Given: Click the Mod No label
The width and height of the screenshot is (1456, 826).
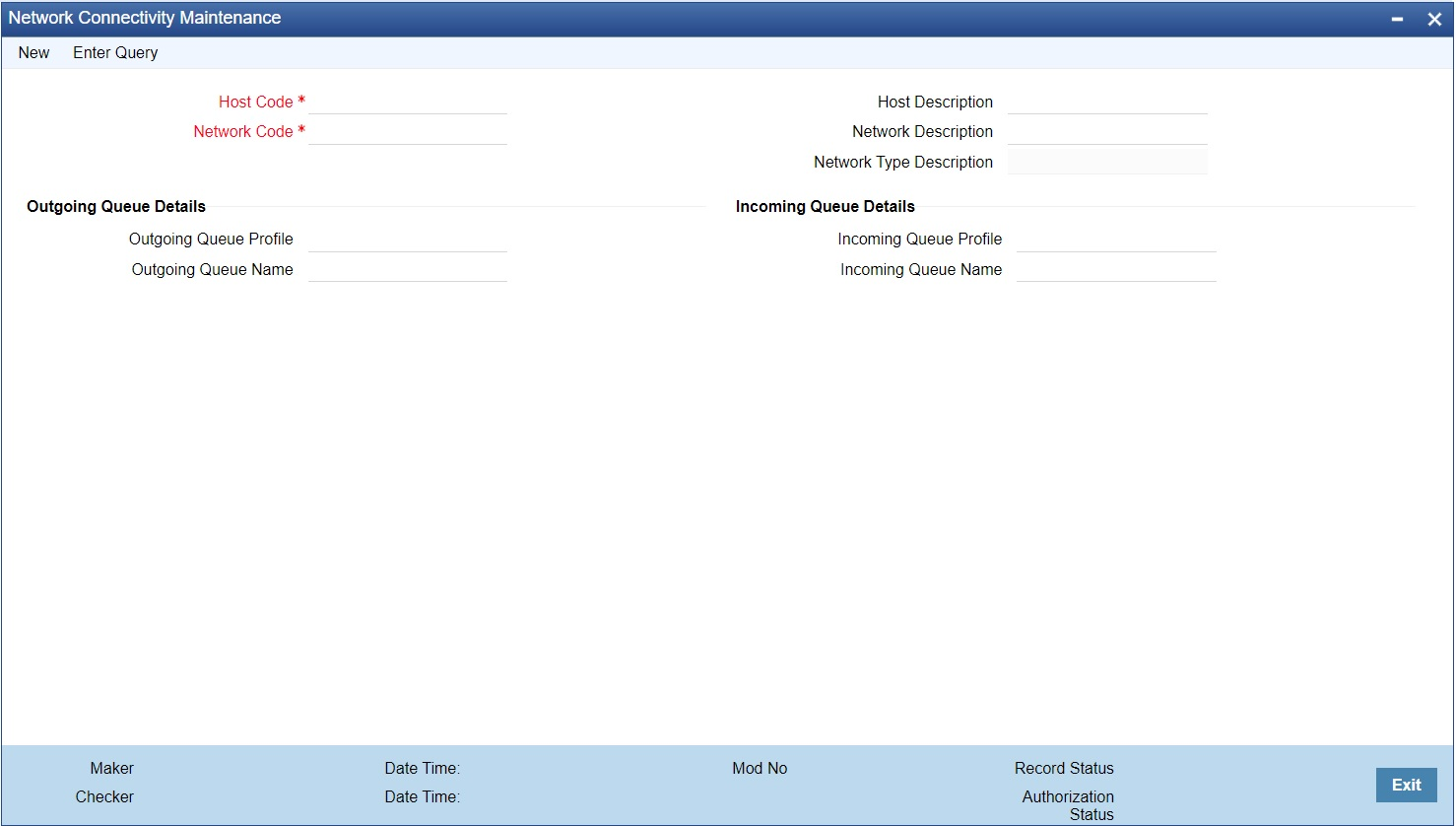Looking at the screenshot, I should pyautogui.click(x=760, y=769).
